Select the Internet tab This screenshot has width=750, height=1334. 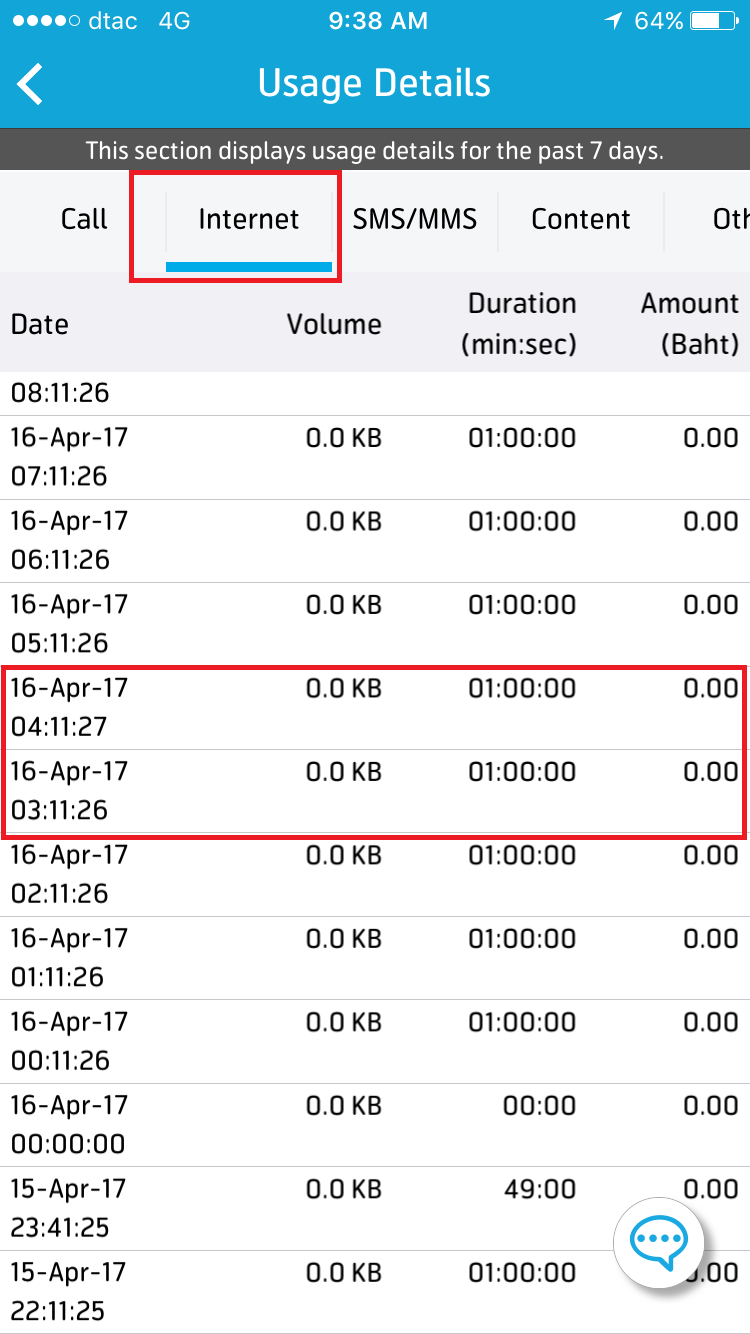(x=248, y=220)
